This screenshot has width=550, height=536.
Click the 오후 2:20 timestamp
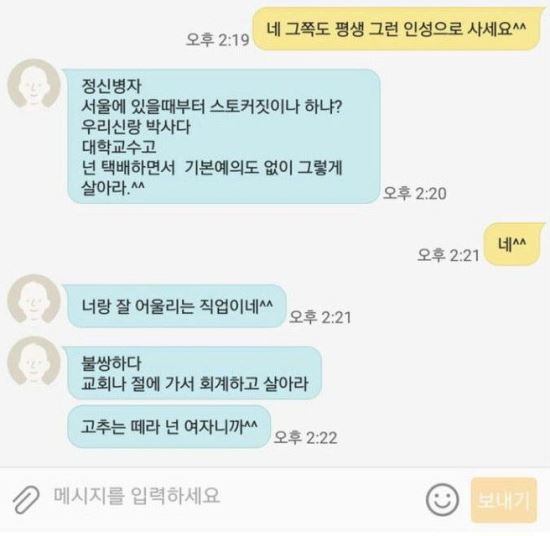pyautogui.click(x=415, y=193)
